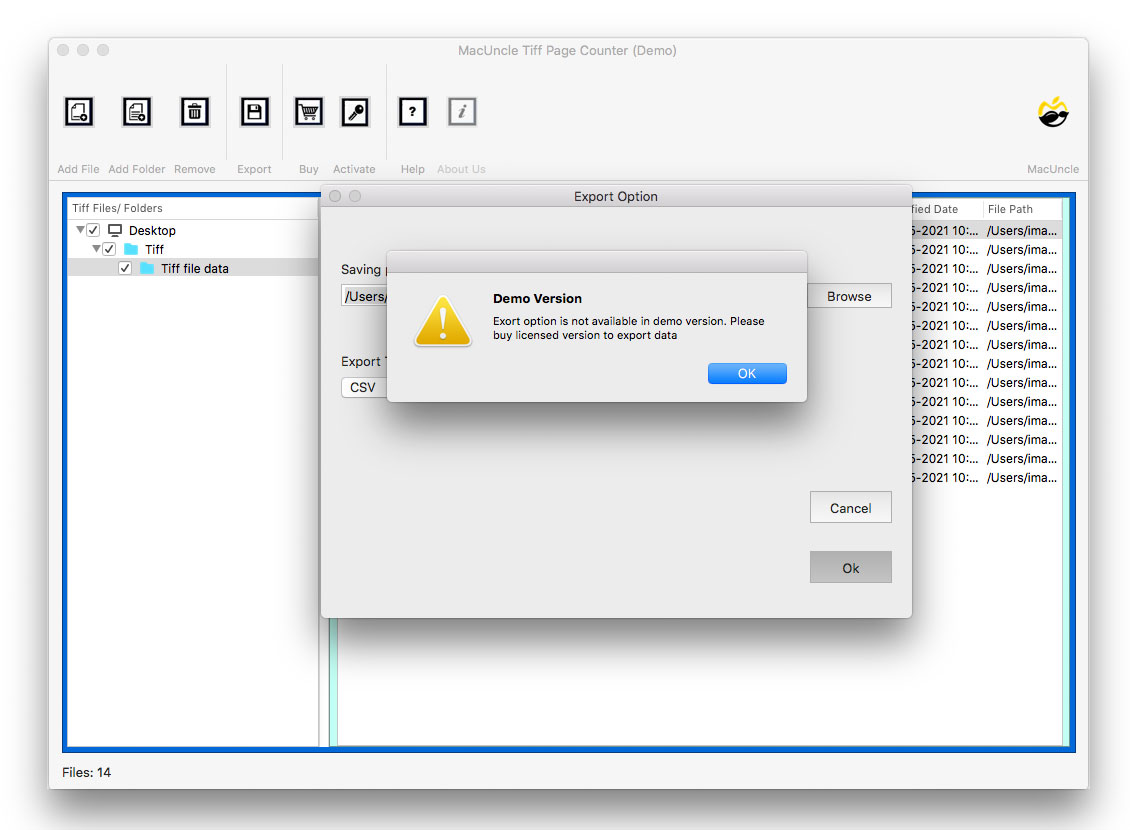The width and height of the screenshot is (1130, 830).
Task: Uncheck the Tiff file data checkbox
Action: [125, 268]
